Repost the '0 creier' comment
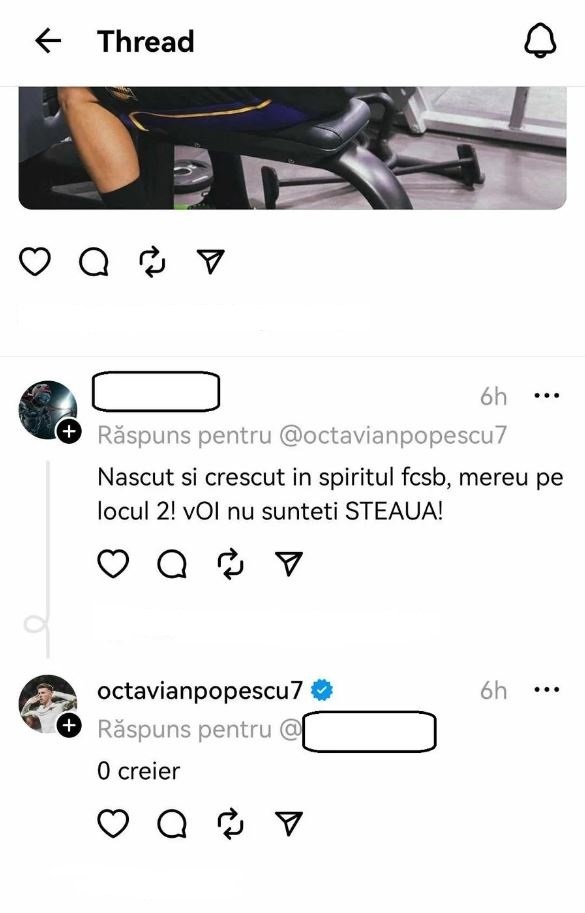Viewport: 585px width, 913px height. click(231, 823)
